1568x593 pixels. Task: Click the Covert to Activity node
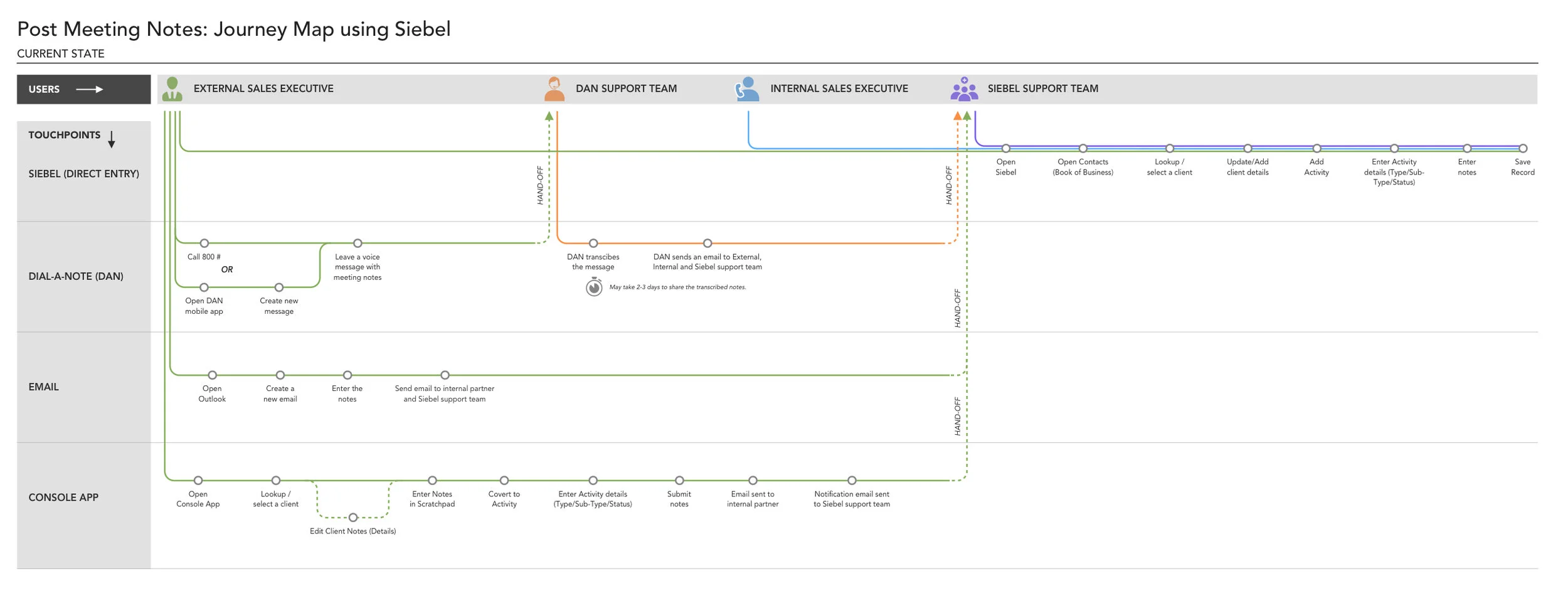click(x=504, y=481)
